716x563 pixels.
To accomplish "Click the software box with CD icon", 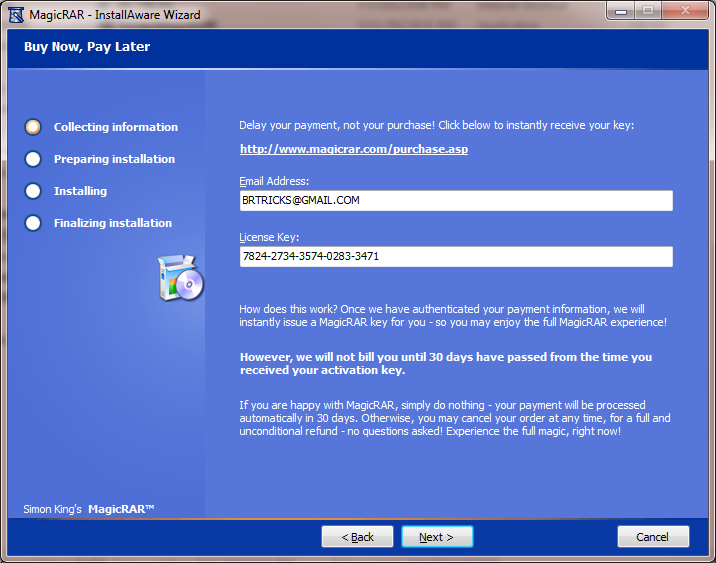I will pyautogui.click(x=181, y=277).
